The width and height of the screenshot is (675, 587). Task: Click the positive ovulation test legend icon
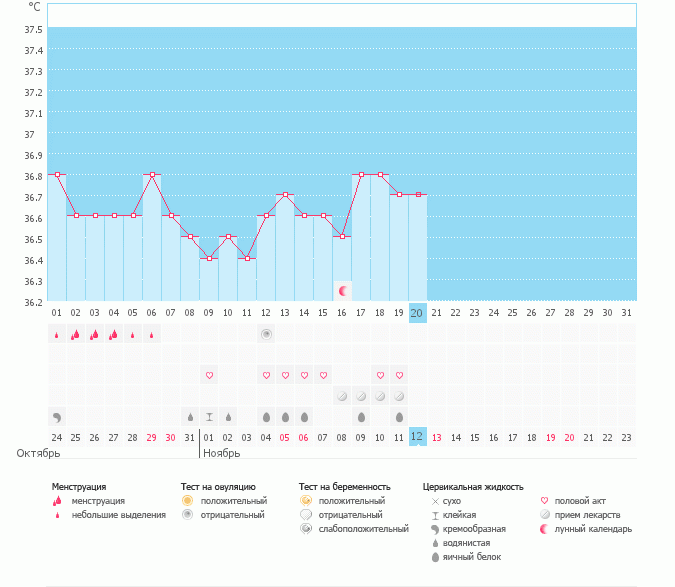point(187,500)
